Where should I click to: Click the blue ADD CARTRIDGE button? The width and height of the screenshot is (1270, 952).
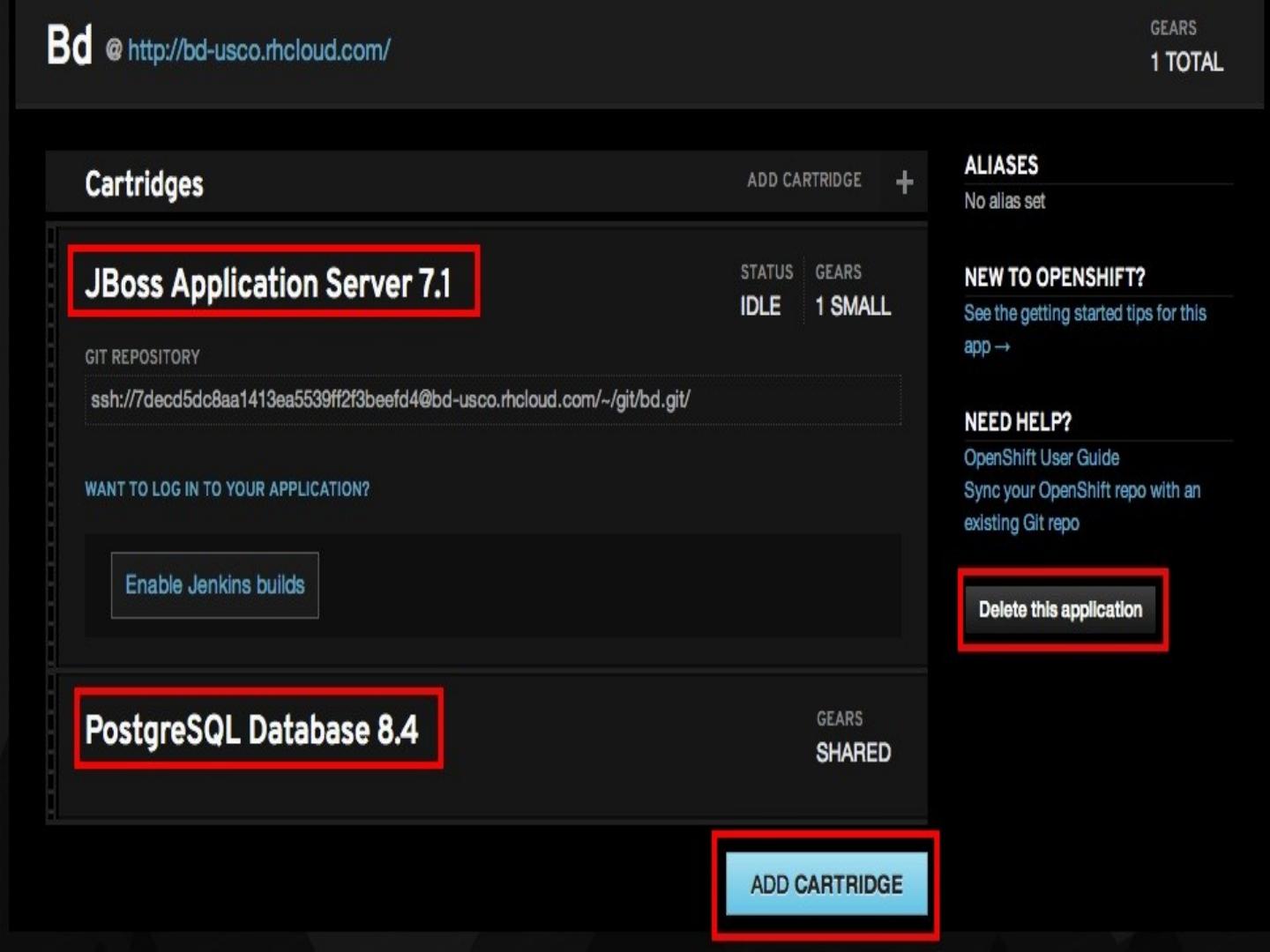[x=826, y=884]
